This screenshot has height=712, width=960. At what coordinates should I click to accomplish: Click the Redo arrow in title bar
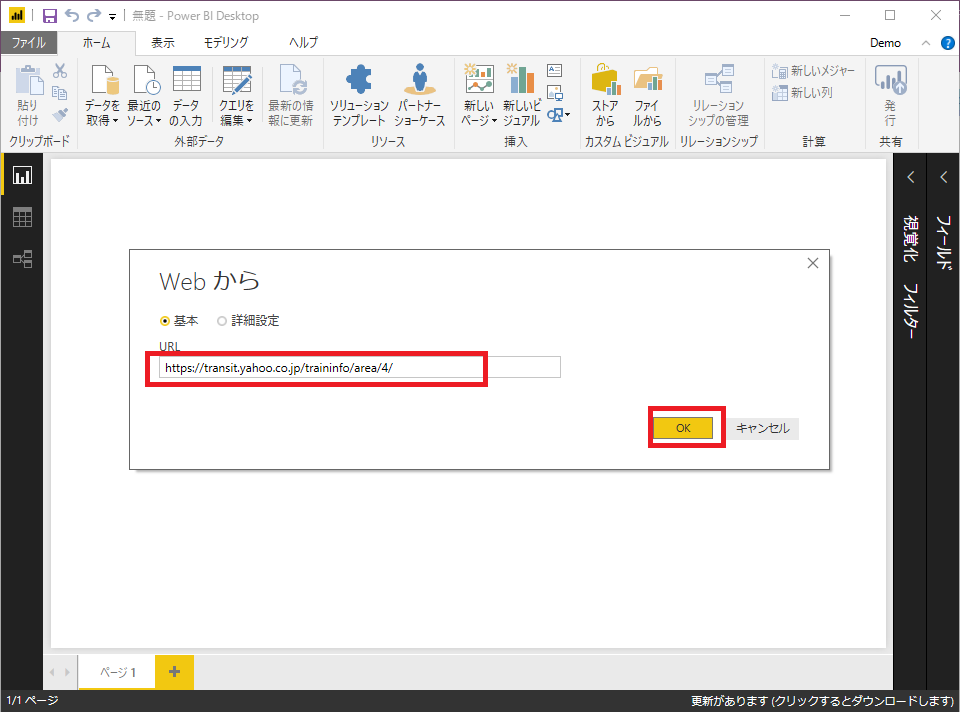click(94, 15)
